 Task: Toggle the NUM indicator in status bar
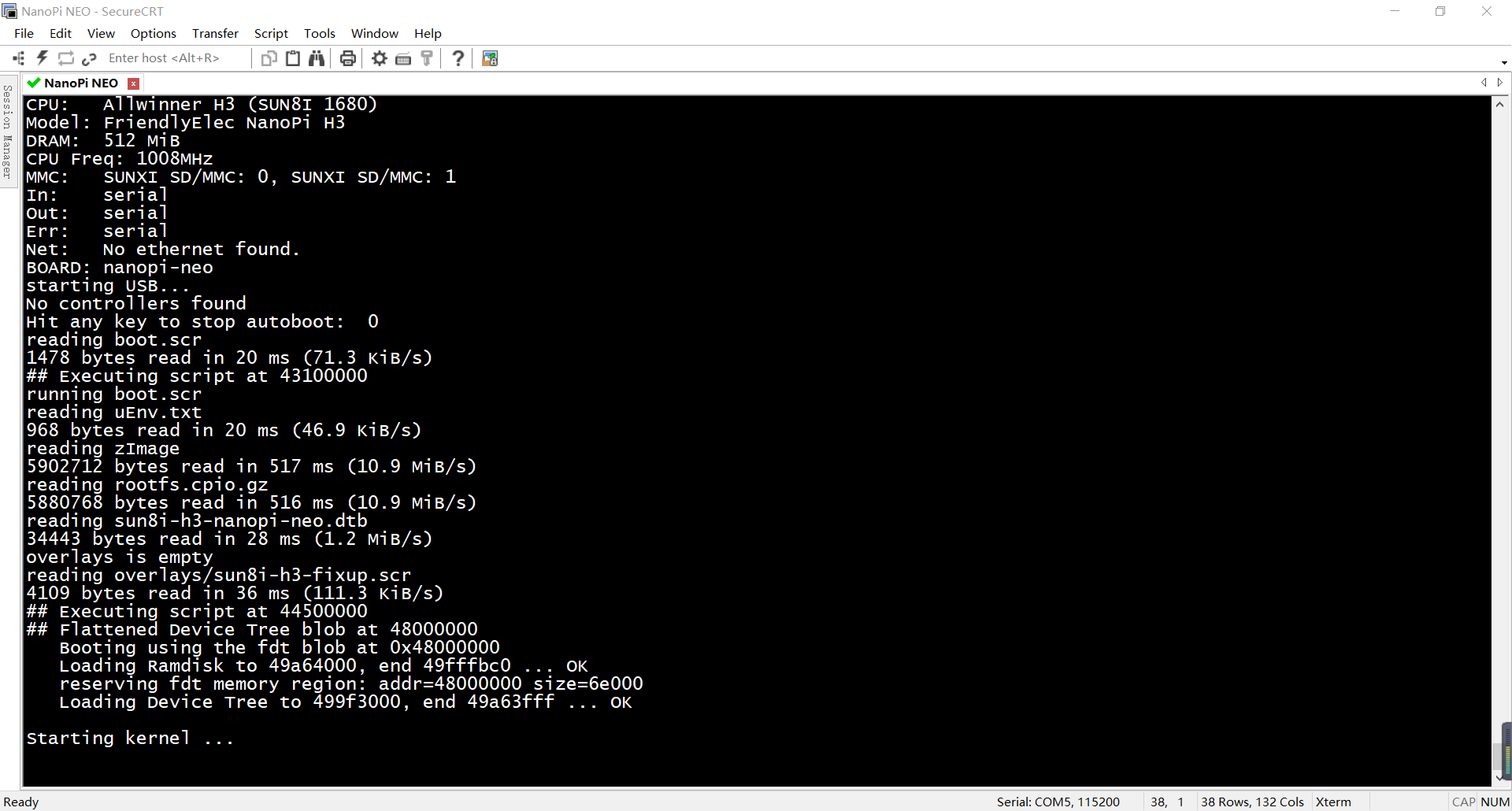(x=1495, y=802)
